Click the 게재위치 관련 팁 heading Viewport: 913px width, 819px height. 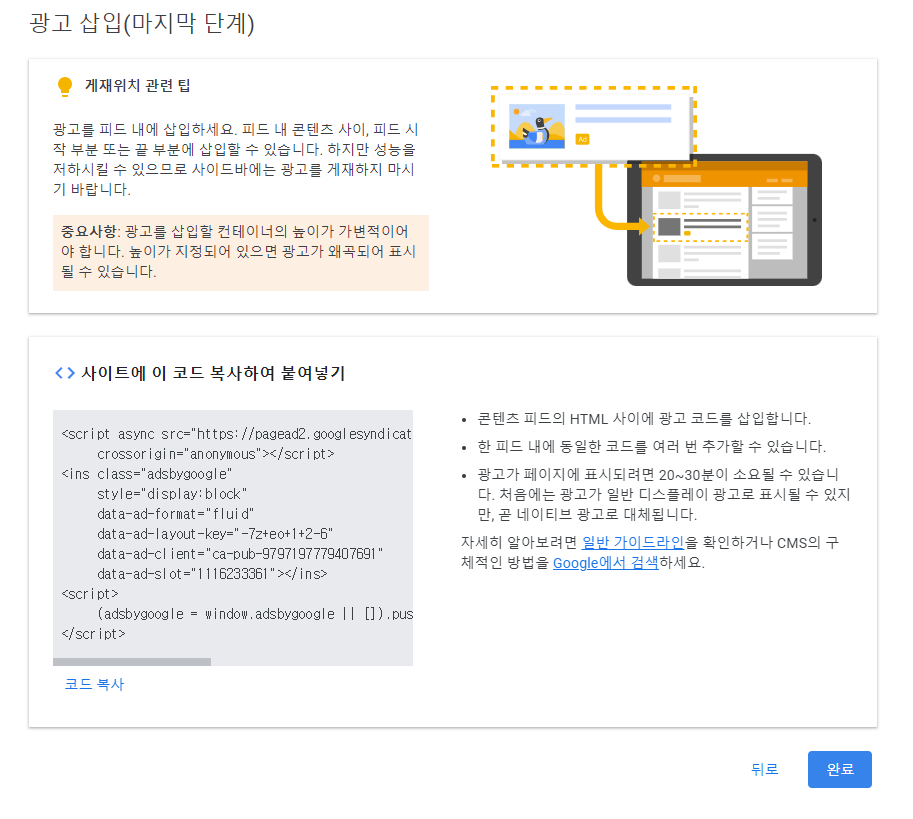click(x=137, y=86)
